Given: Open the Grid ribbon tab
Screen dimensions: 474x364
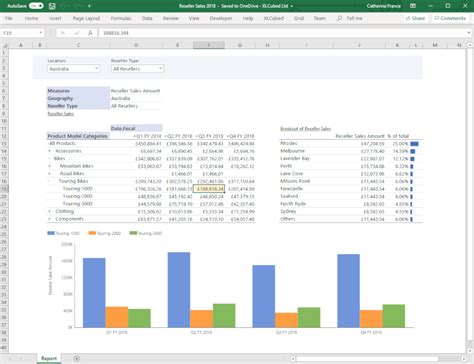Looking at the screenshot, I should coord(299,18).
